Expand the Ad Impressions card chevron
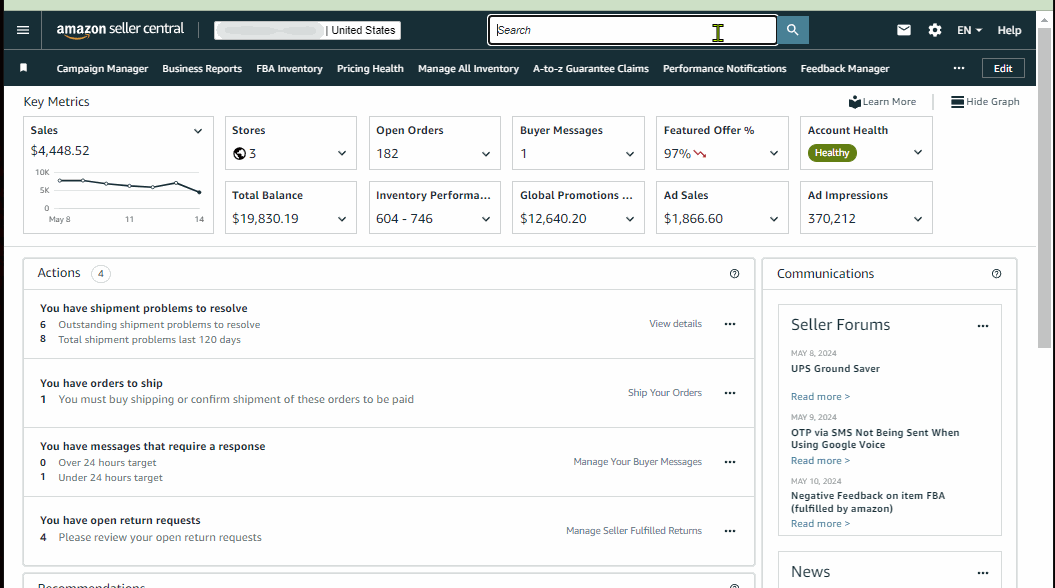This screenshot has width=1055, height=588. tap(918, 219)
